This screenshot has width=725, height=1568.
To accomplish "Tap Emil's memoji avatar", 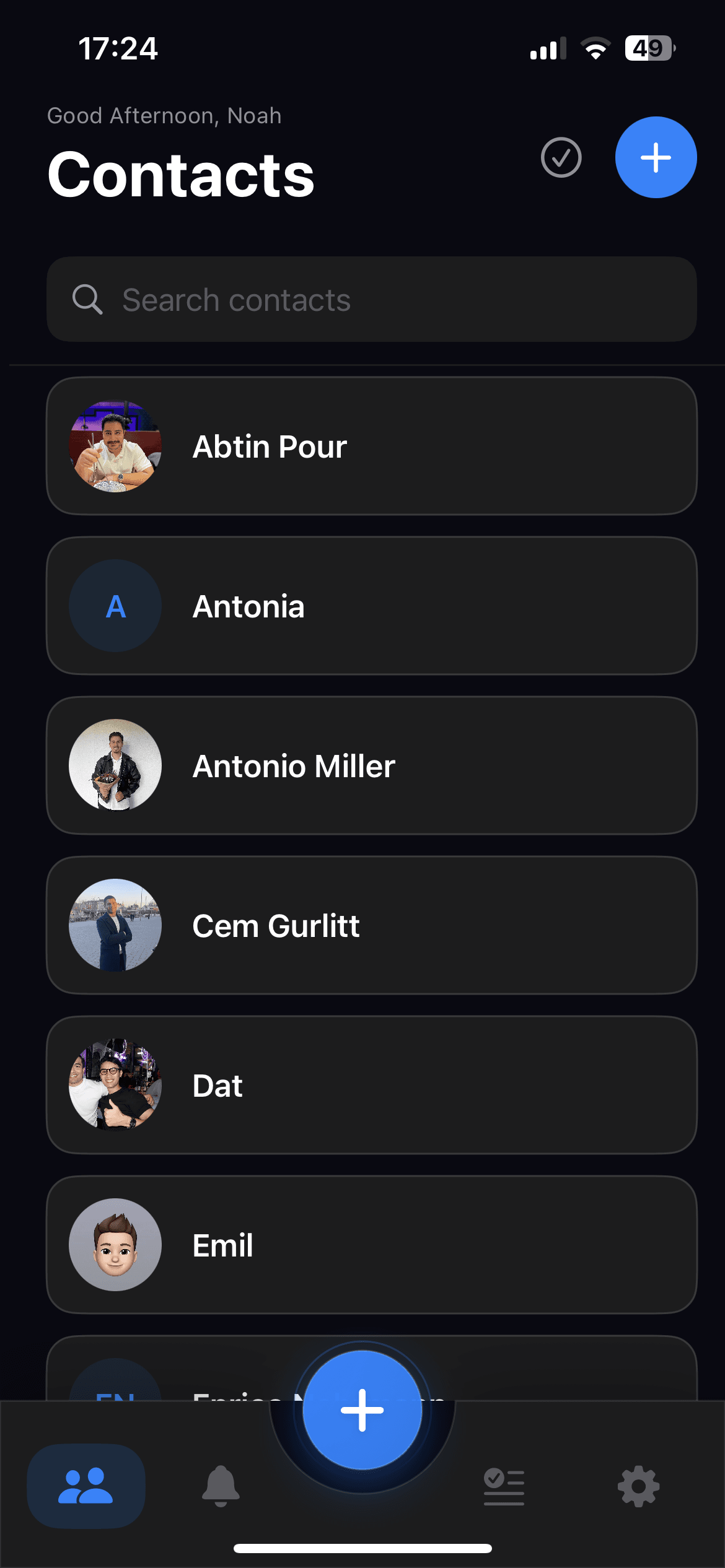I will click(115, 1245).
